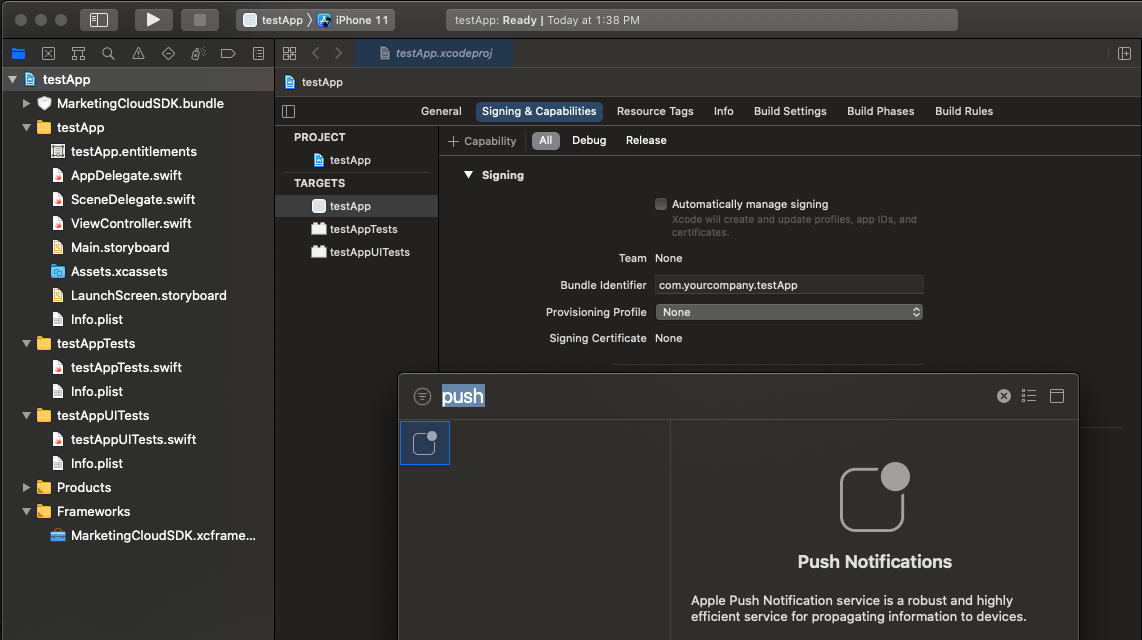
Task: Select the testApp target
Action: pyautogui.click(x=356, y=206)
